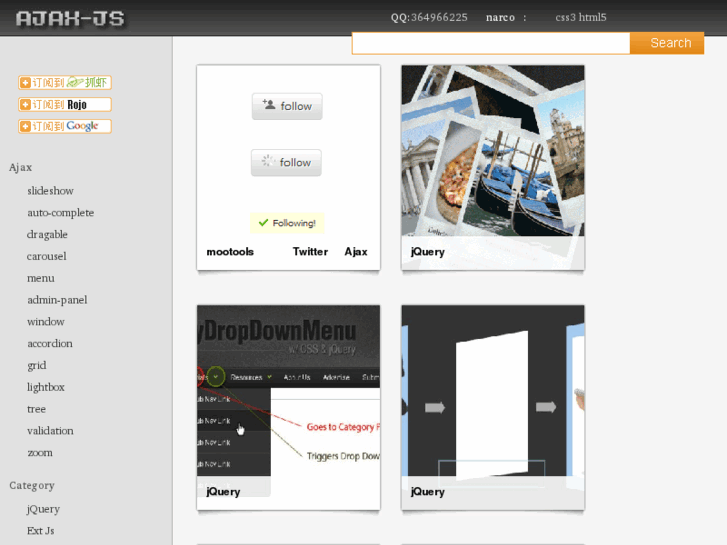Open the carousel category
Image resolution: width=727 pixels, height=545 pixels.
coord(46,256)
